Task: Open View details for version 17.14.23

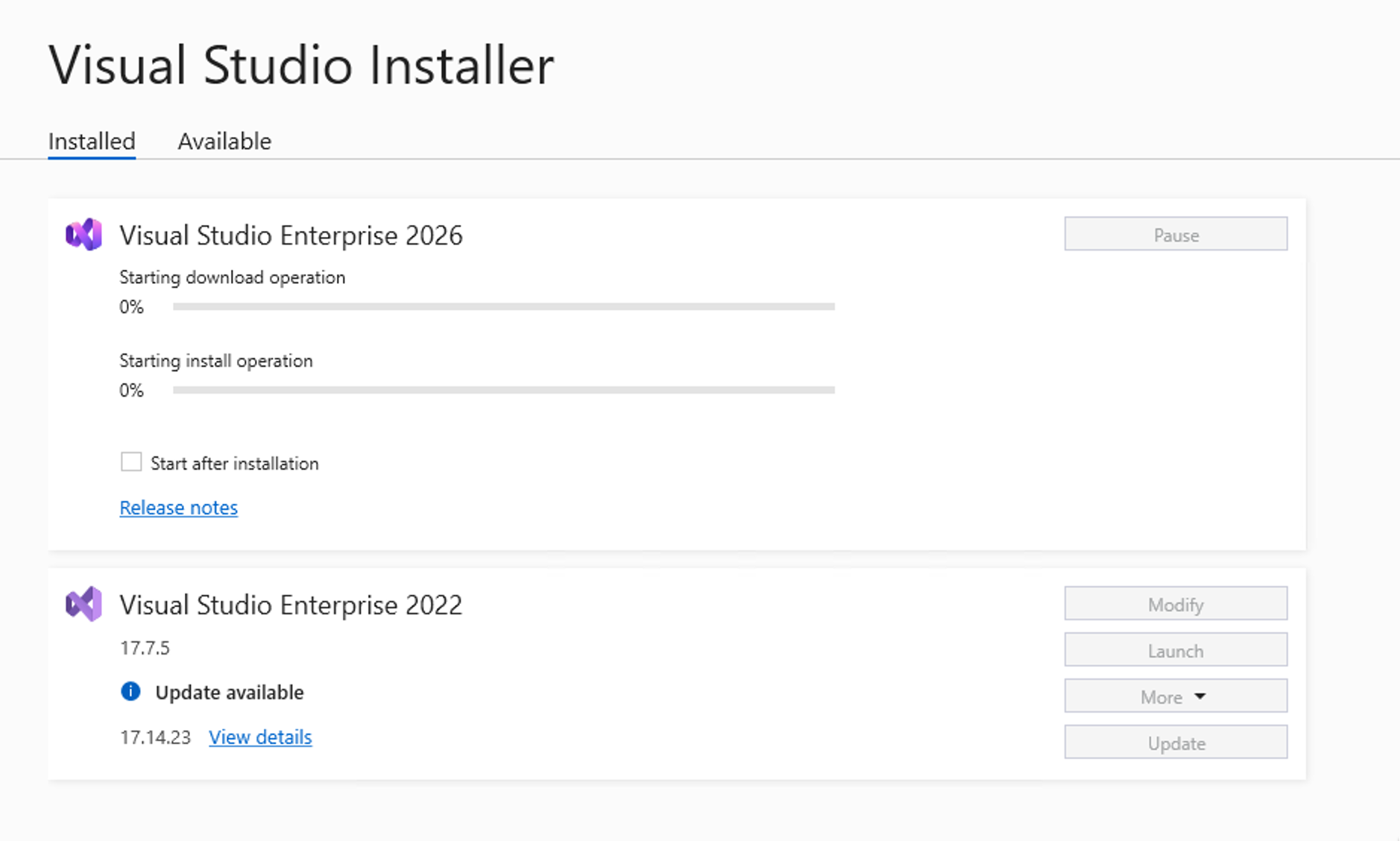Action: pos(260,737)
